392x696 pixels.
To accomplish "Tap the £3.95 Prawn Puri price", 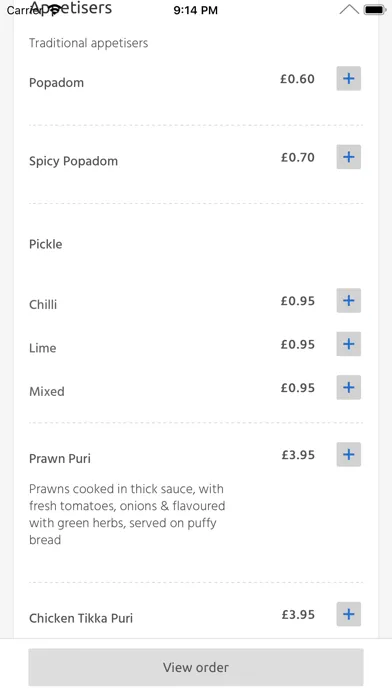I will (298, 455).
